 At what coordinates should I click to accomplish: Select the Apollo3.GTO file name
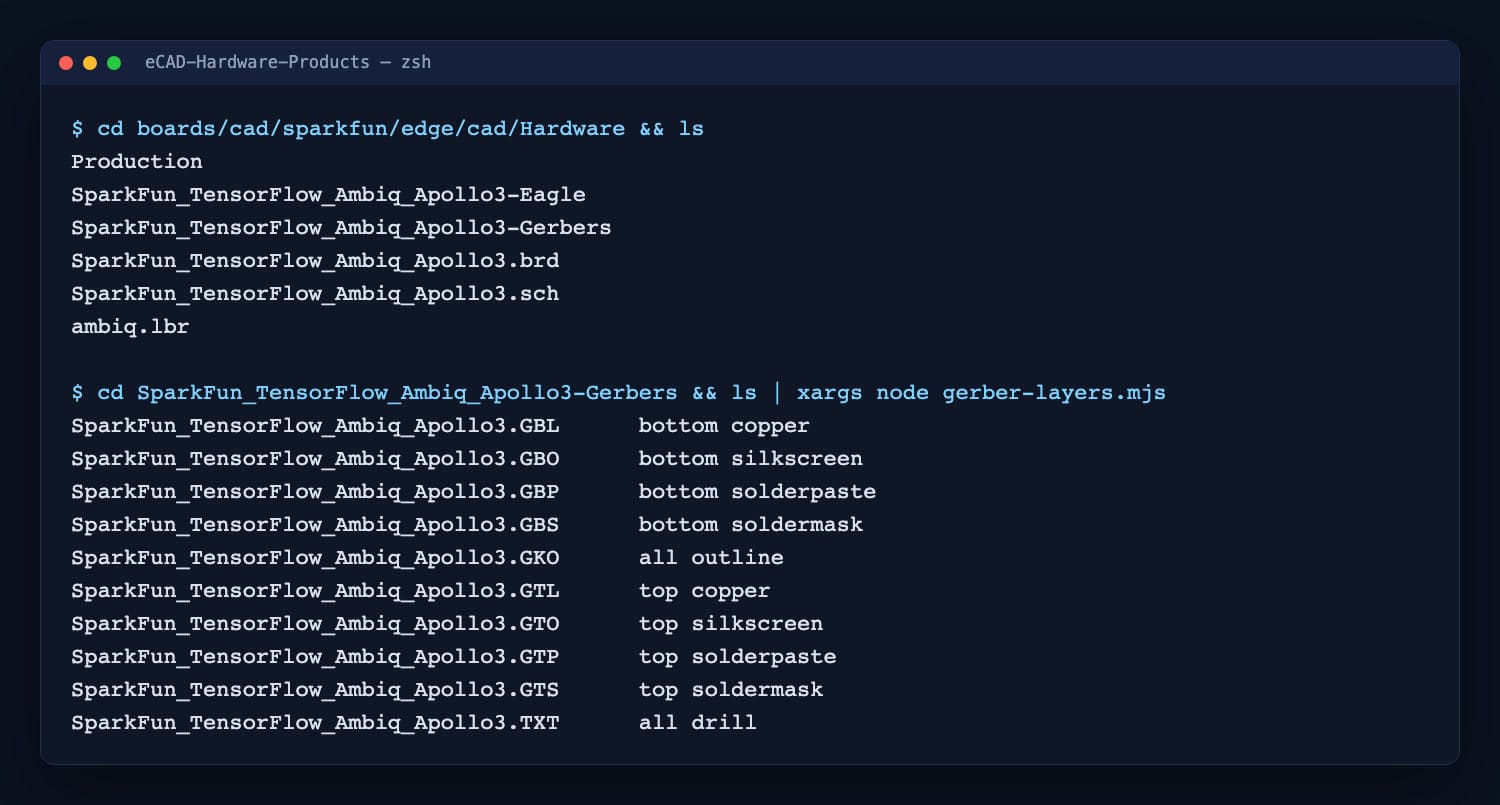tap(315, 624)
